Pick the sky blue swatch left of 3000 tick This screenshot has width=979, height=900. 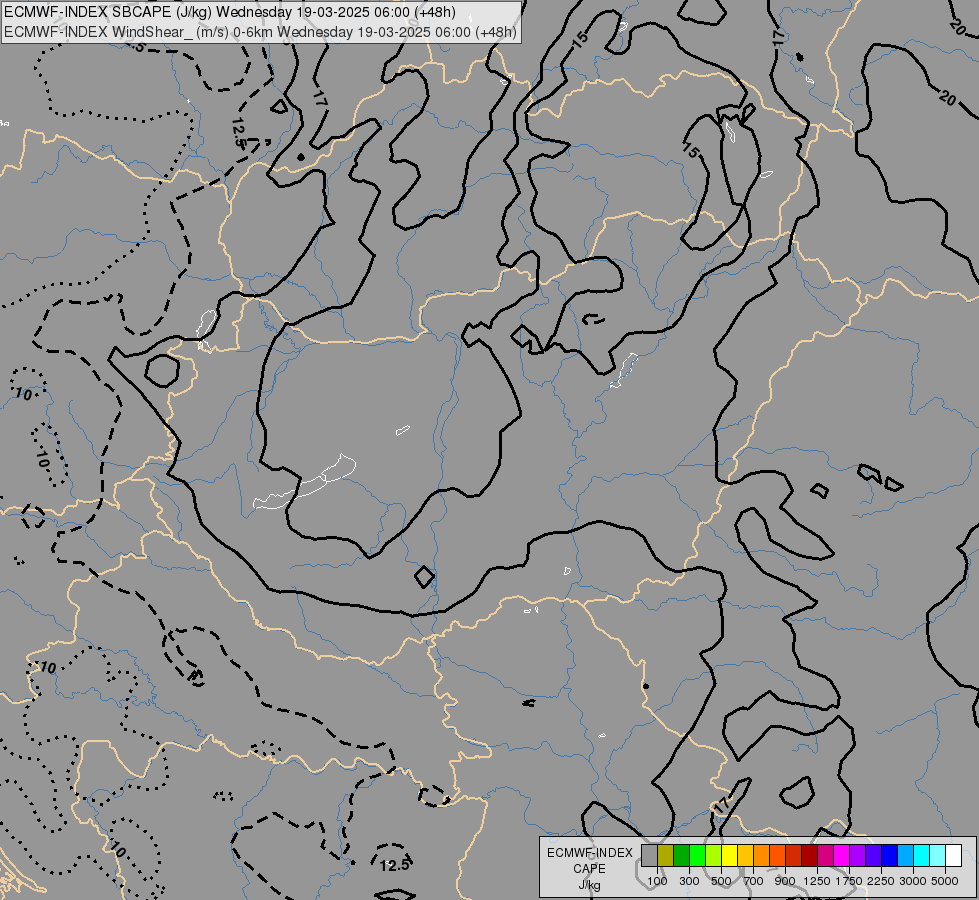[905, 856]
